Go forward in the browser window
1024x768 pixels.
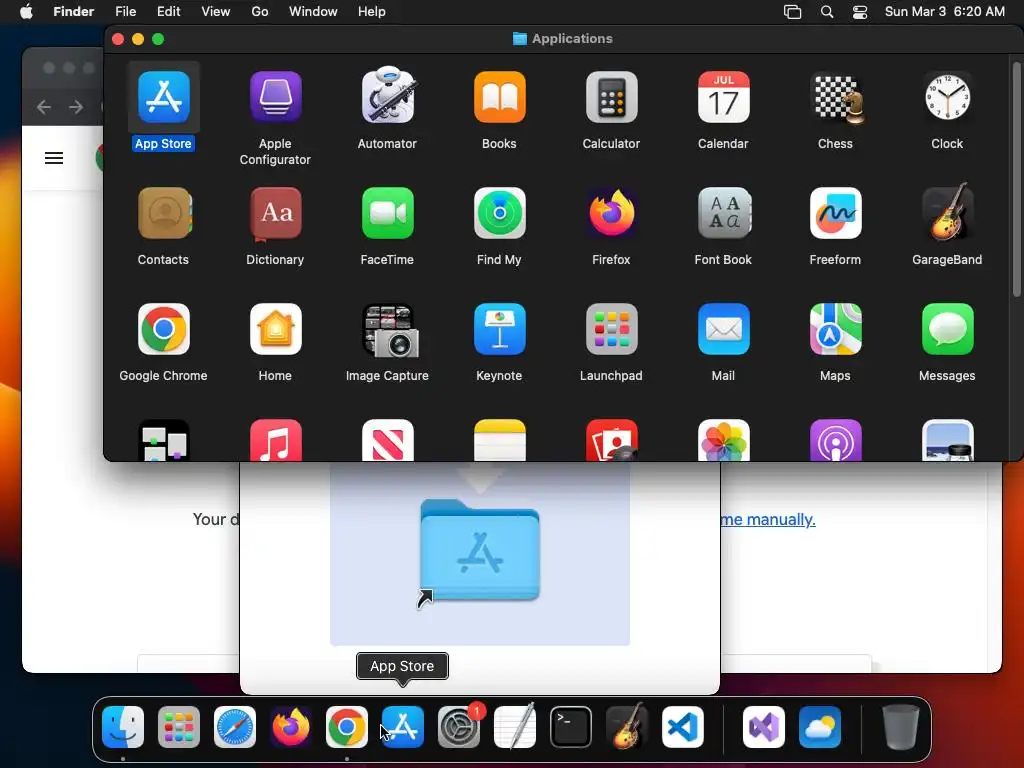point(76,106)
